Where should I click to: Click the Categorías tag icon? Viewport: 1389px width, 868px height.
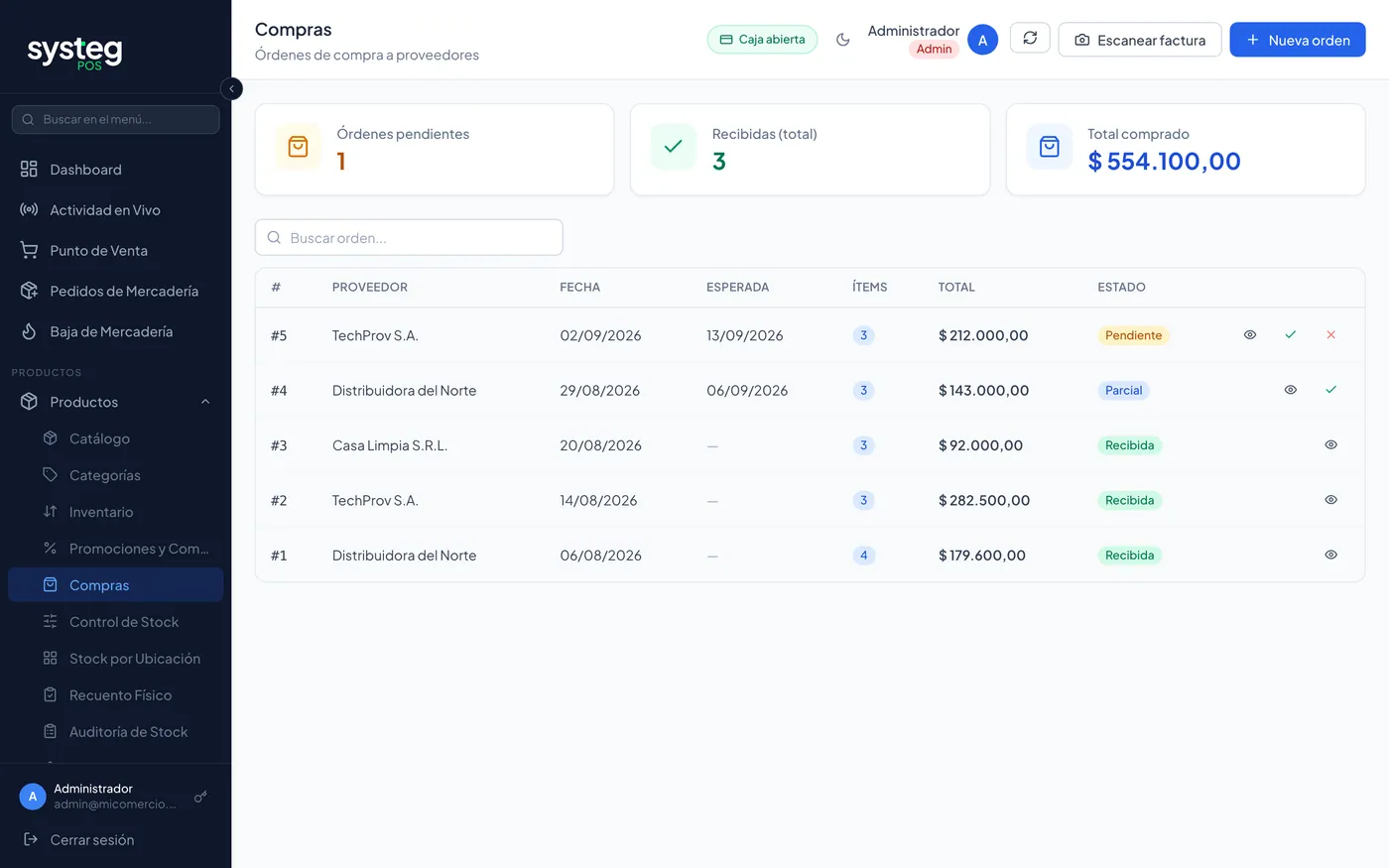click(51, 475)
